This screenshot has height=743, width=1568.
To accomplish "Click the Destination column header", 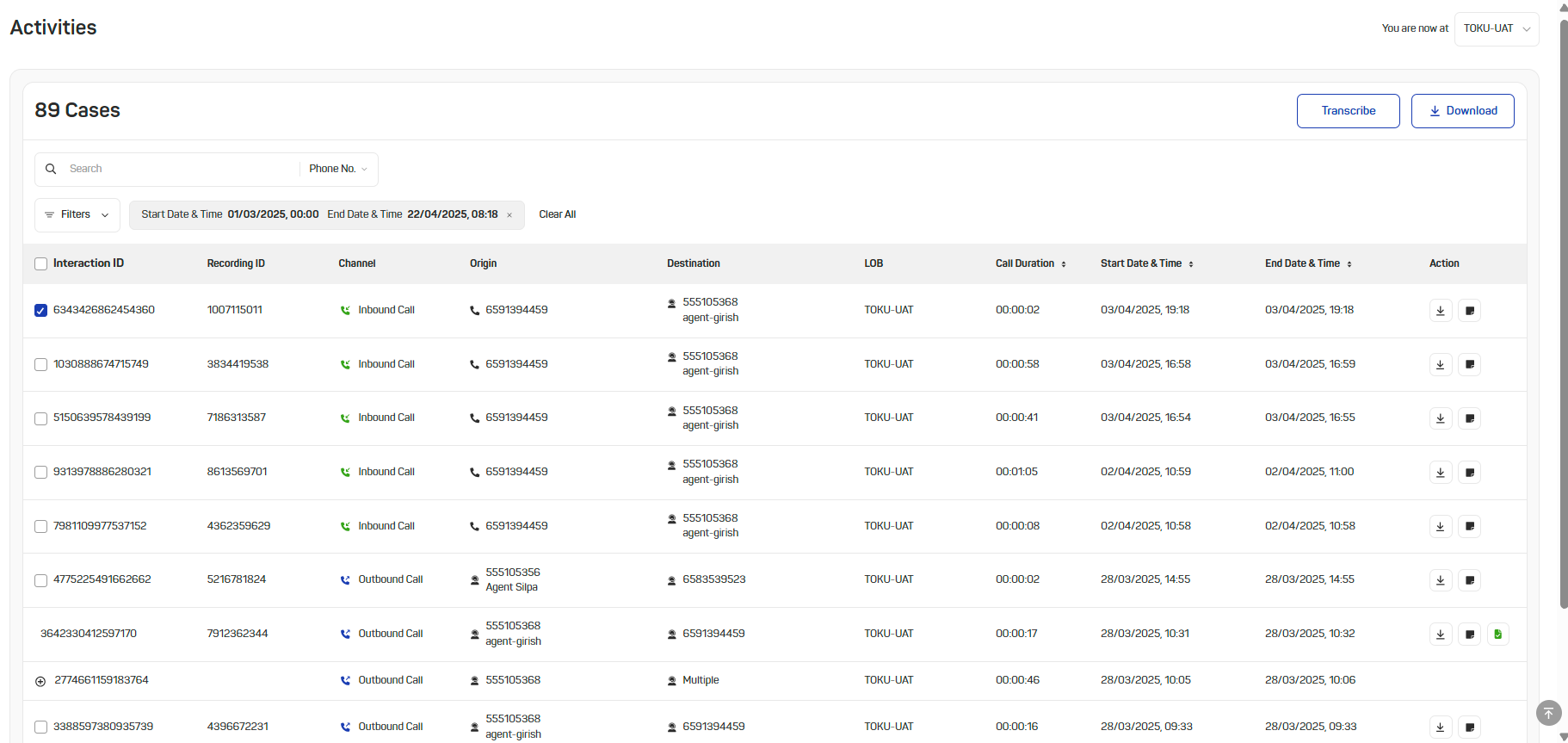I will click(694, 263).
